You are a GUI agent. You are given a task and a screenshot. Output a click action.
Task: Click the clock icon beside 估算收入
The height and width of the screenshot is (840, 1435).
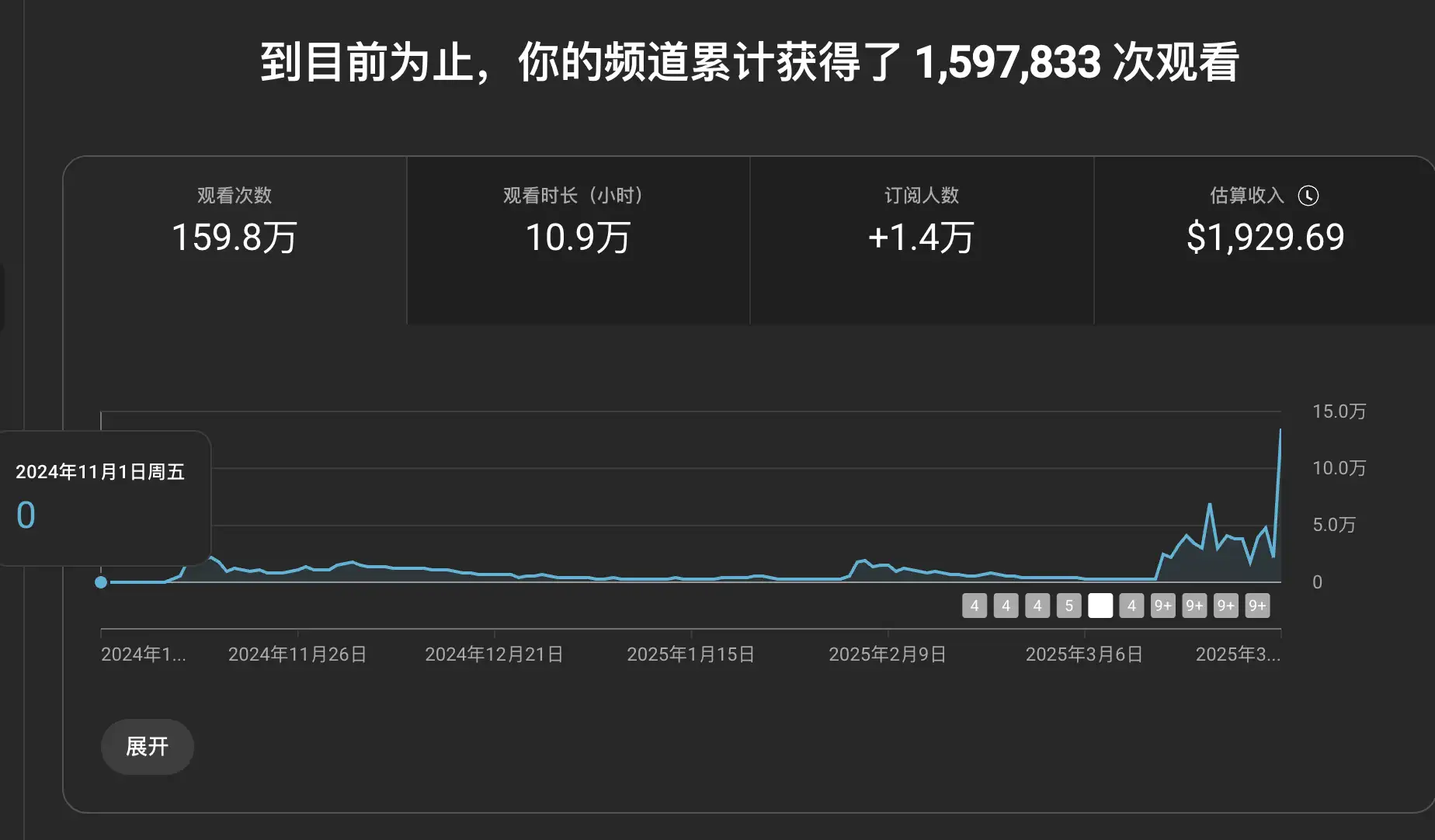(x=1308, y=196)
